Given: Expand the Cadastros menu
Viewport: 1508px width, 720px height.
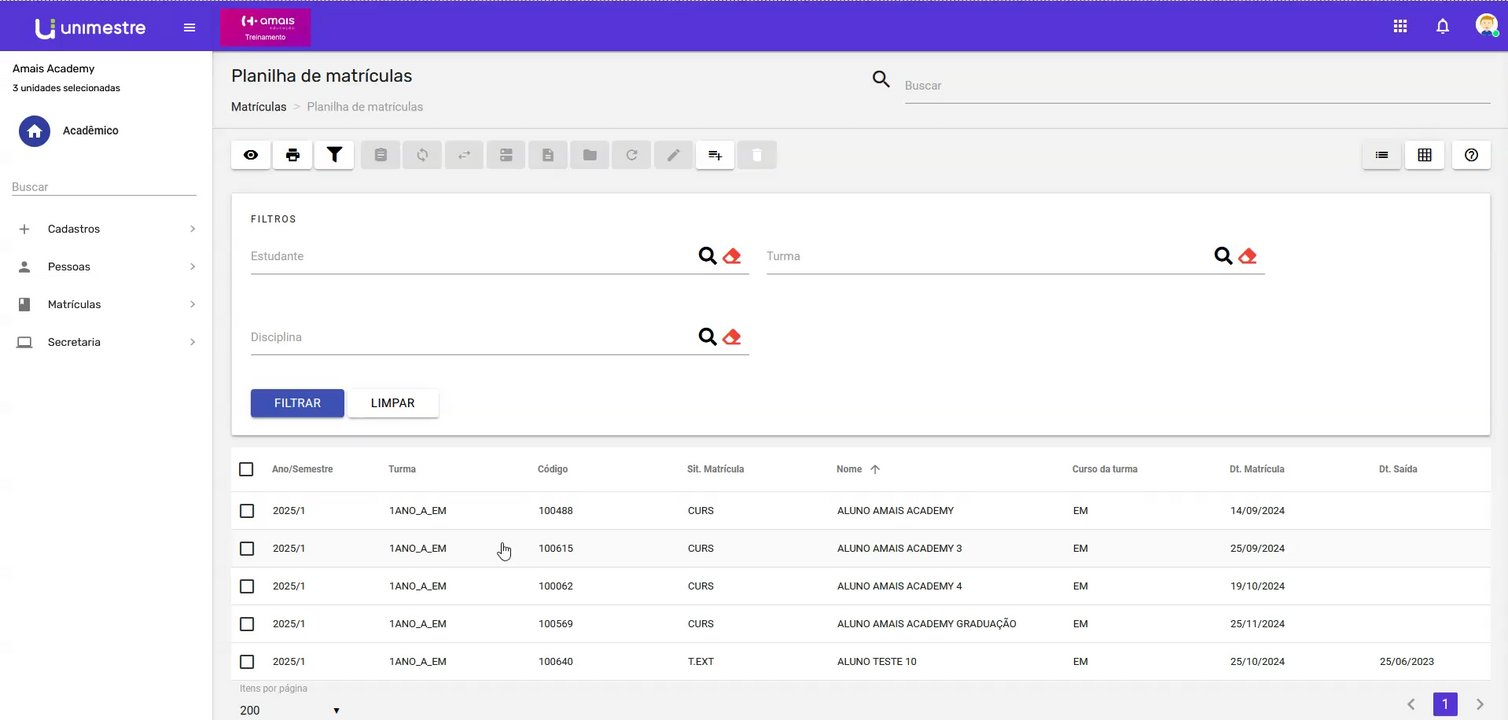Looking at the screenshot, I should [106, 229].
